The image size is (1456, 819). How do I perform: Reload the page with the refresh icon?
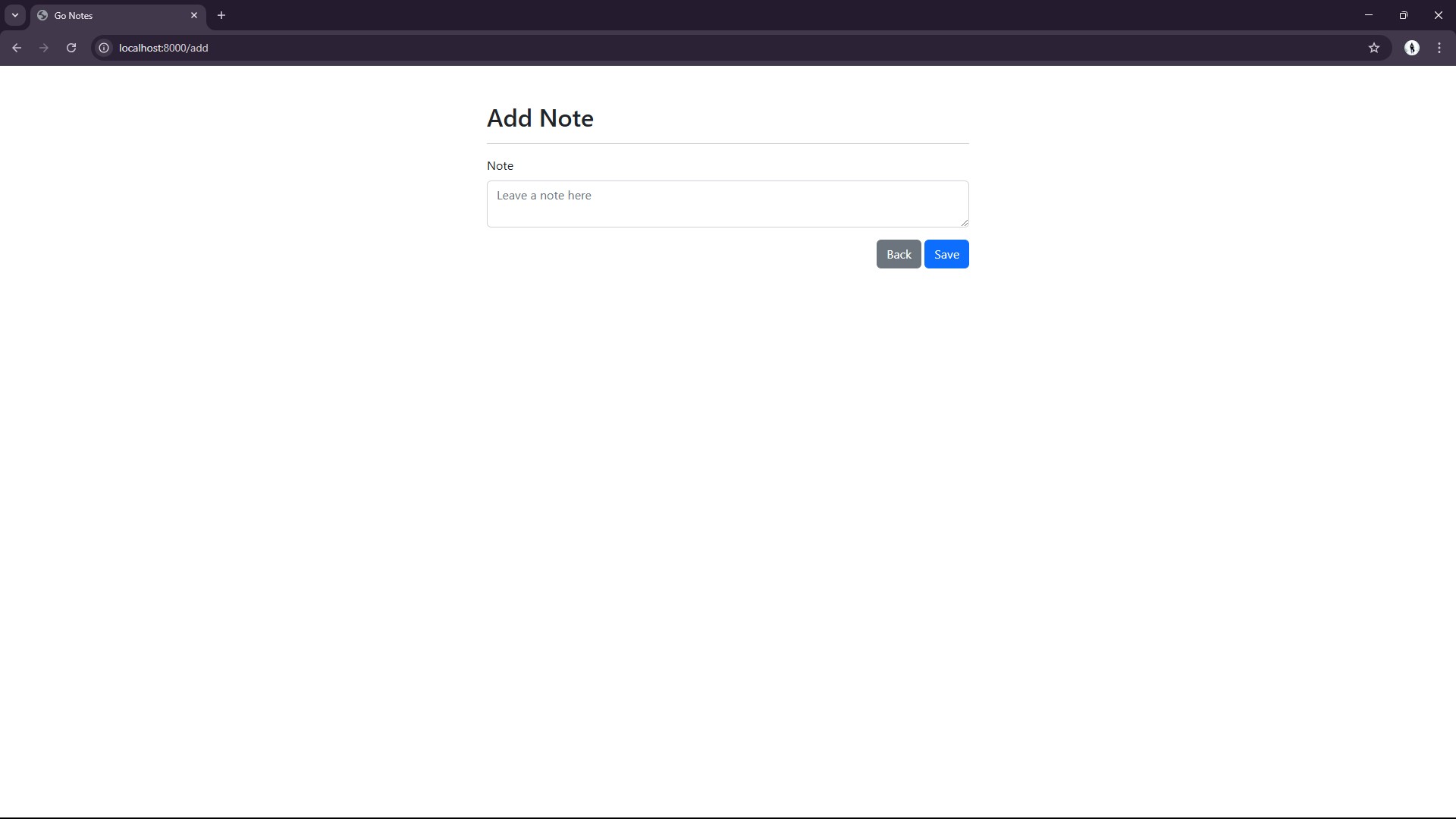71,48
